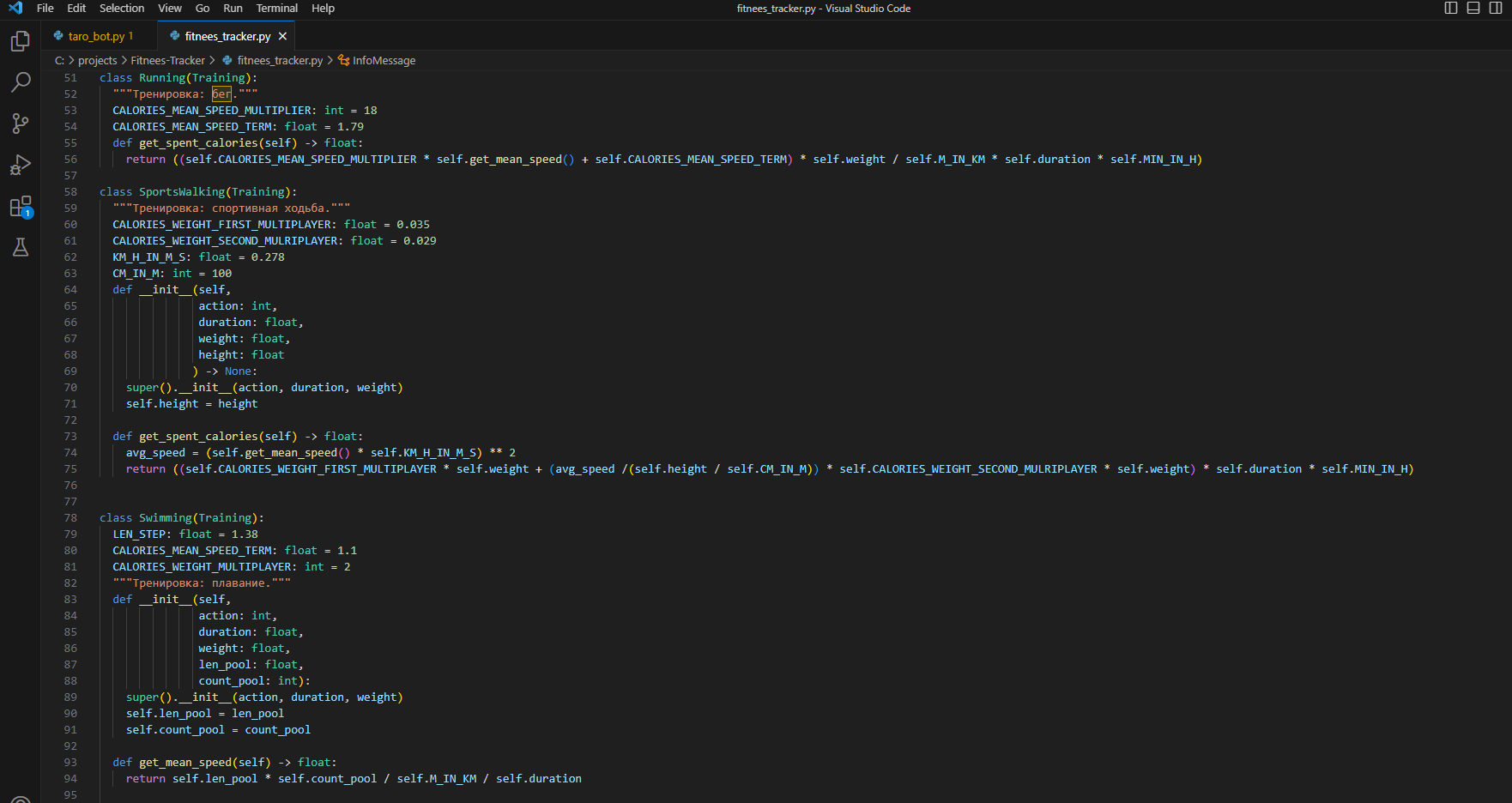Click Python file icon in breadcrumb
The image size is (1512, 803).
pyautogui.click(x=227, y=60)
